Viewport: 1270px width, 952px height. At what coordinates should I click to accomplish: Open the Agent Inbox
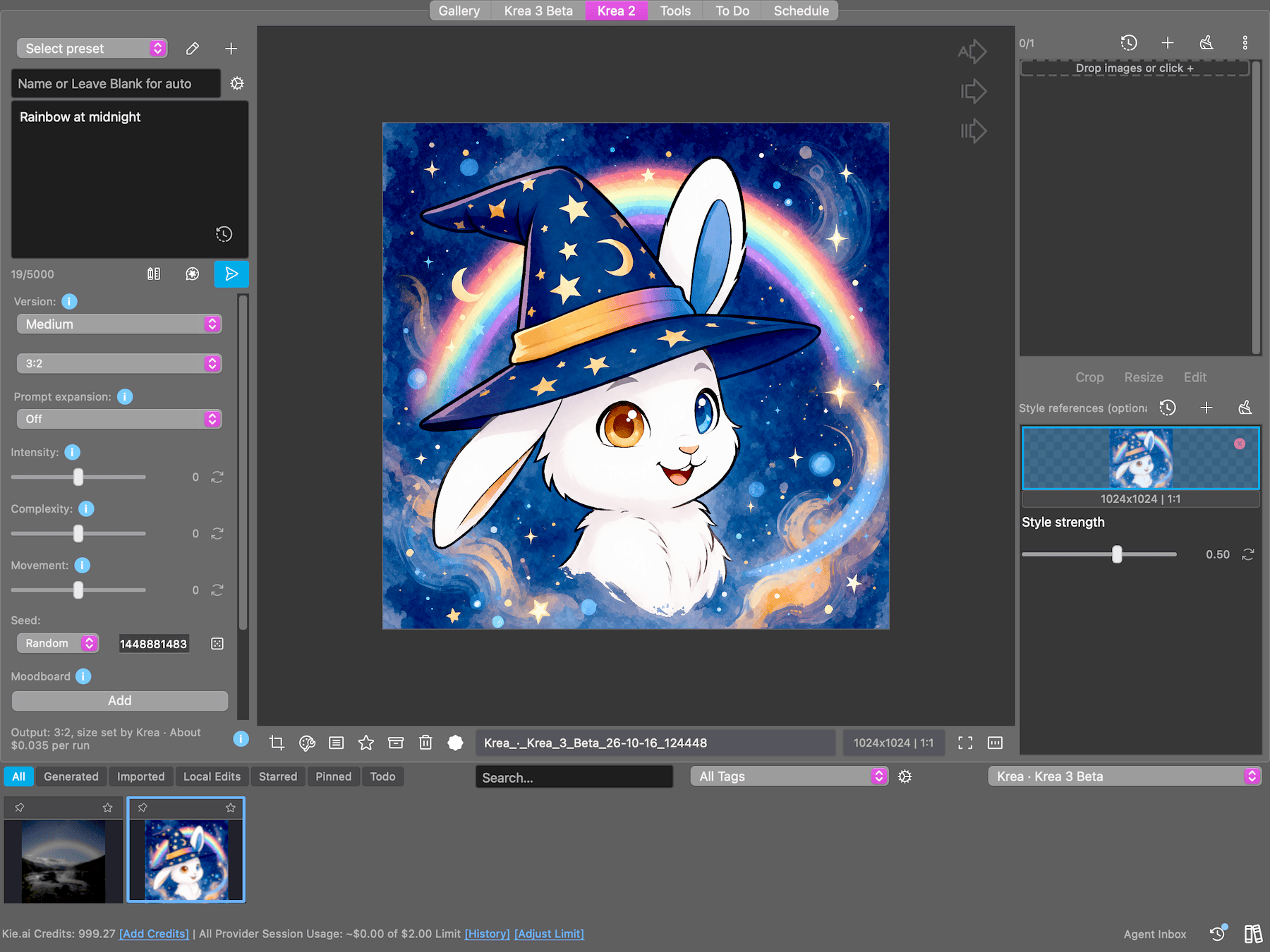tap(1155, 934)
